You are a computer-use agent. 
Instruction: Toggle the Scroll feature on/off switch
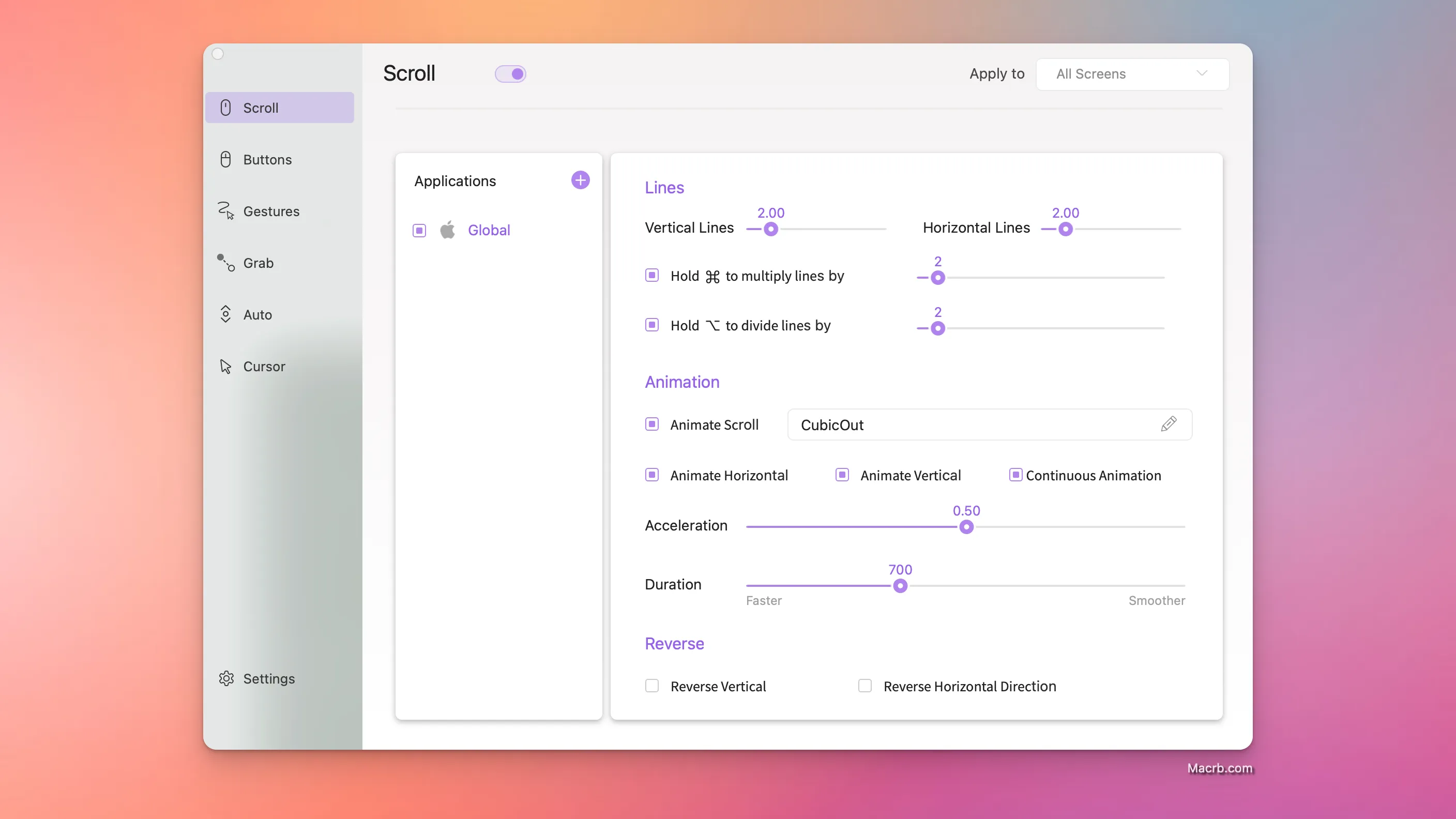[510, 73]
